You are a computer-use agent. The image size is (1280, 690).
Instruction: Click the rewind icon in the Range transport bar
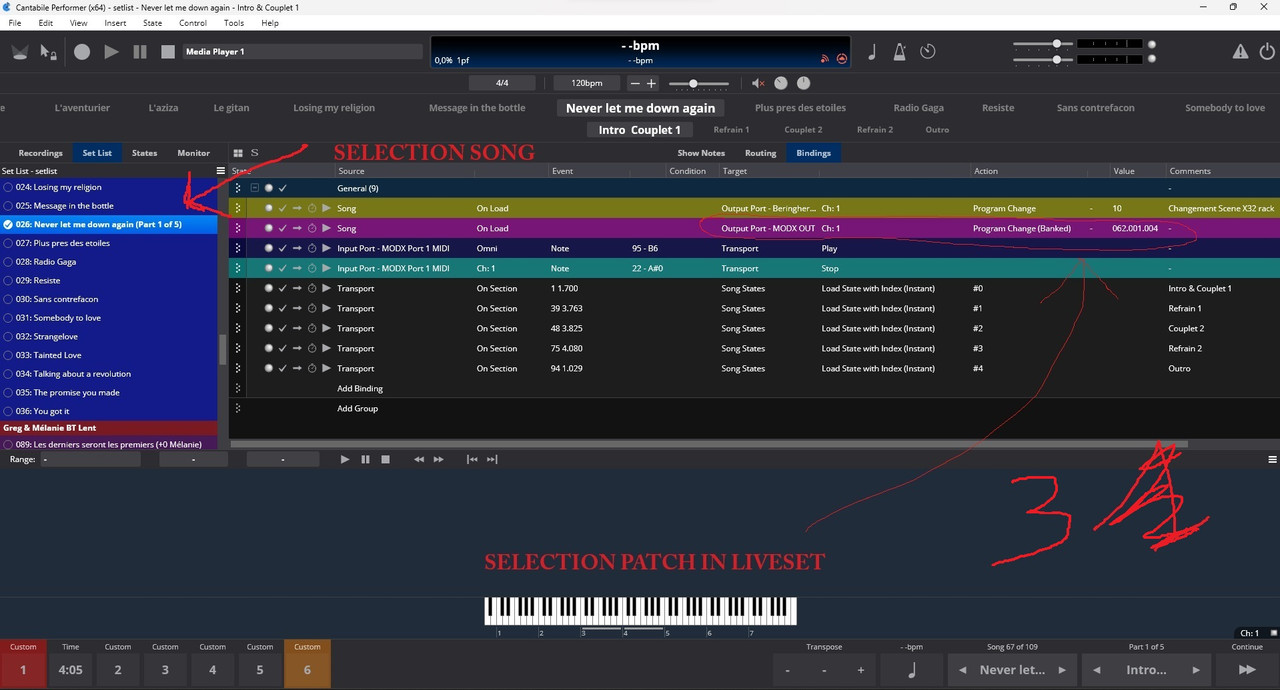pyautogui.click(x=419, y=460)
